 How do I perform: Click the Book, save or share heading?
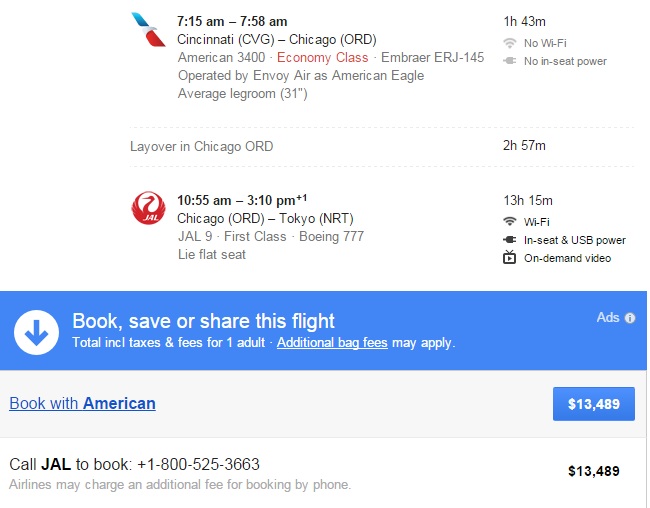[203, 321]
